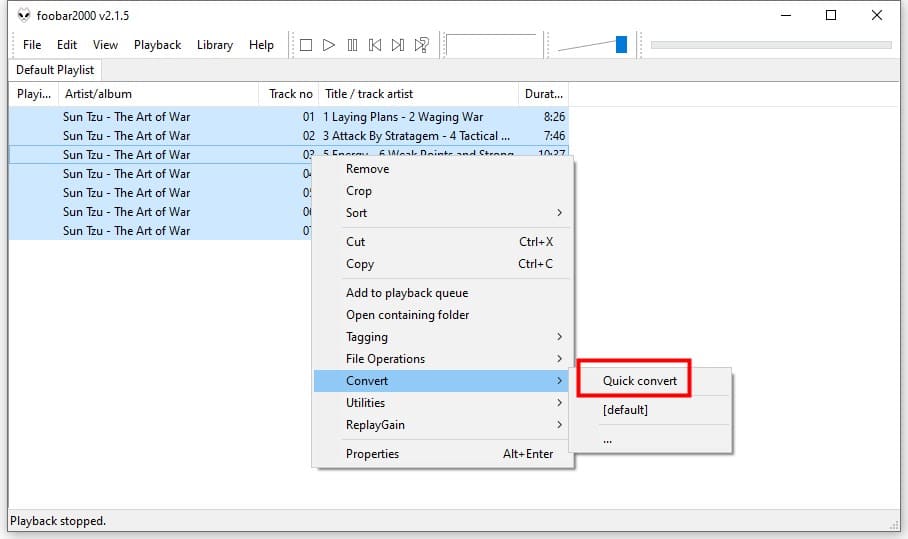Image resolution: width=908 pixels, height=539 pixels.
Task: Click the Stop playback button
Action: point(306,45)
